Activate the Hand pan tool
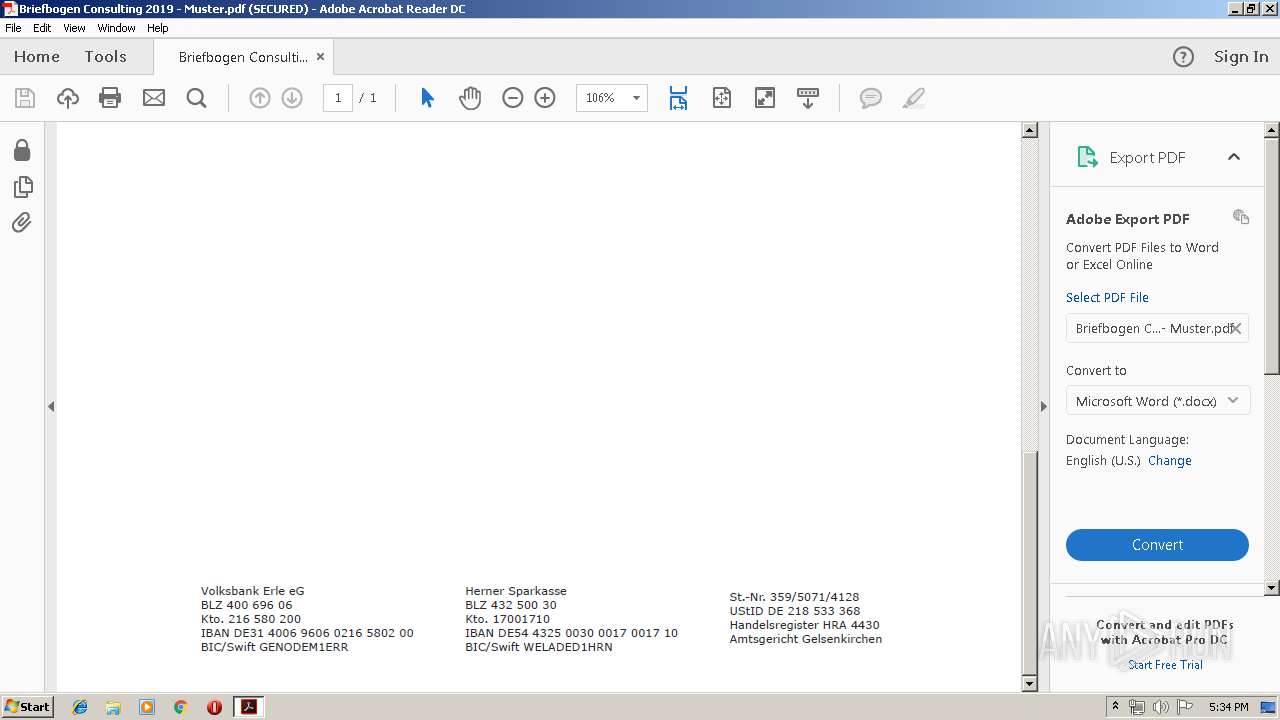This screenshot has width=1280, height=720. coord(470,98)
